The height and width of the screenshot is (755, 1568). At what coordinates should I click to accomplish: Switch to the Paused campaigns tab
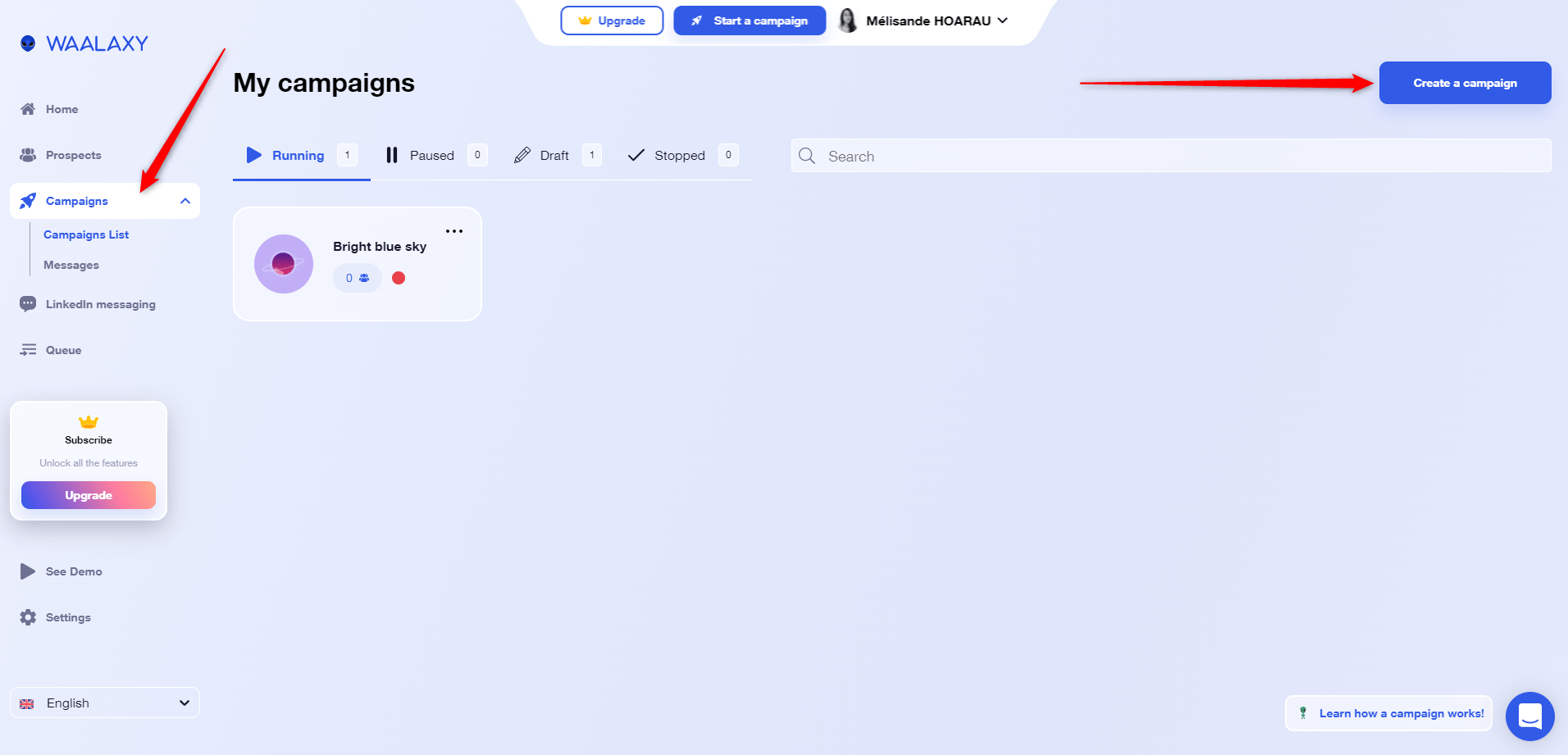436,155
